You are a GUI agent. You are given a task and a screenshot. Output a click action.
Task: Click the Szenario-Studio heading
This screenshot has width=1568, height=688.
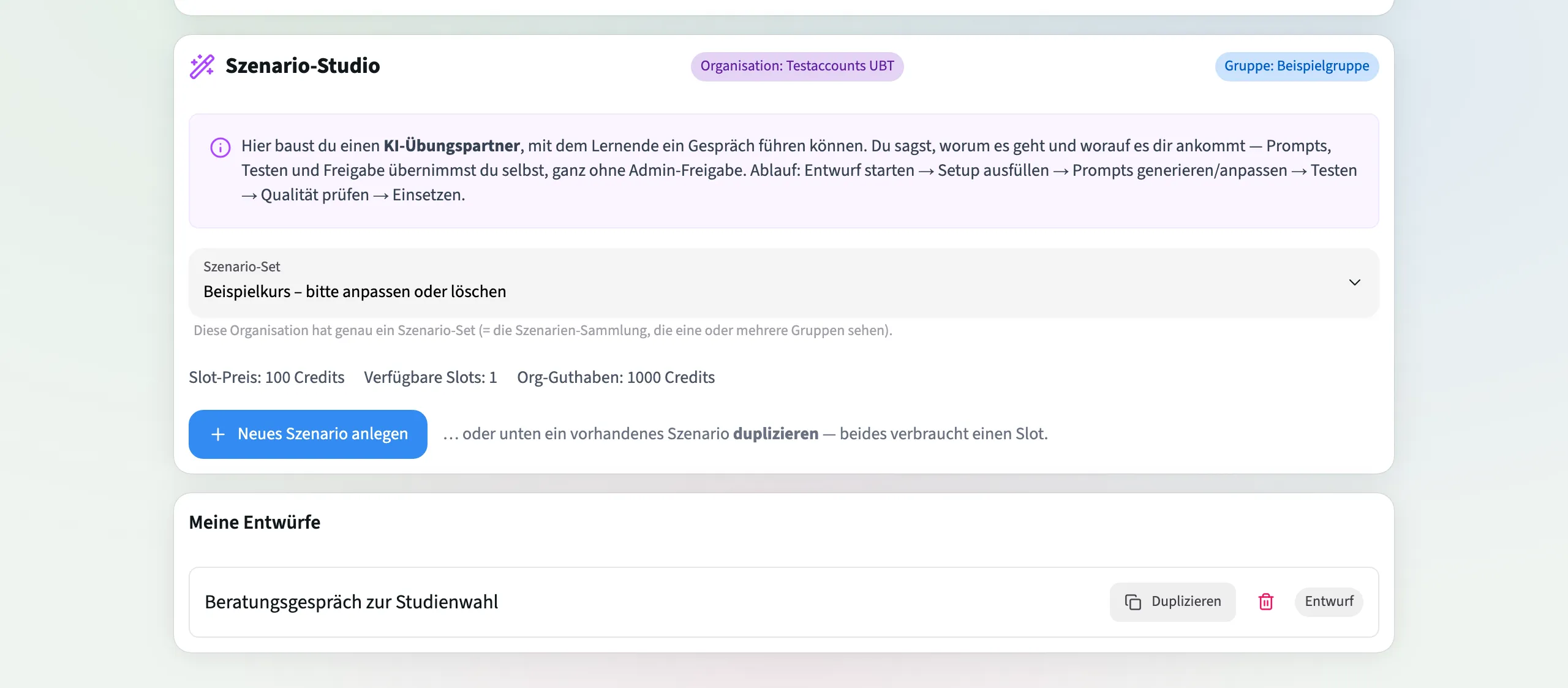[x=303, y=66]
